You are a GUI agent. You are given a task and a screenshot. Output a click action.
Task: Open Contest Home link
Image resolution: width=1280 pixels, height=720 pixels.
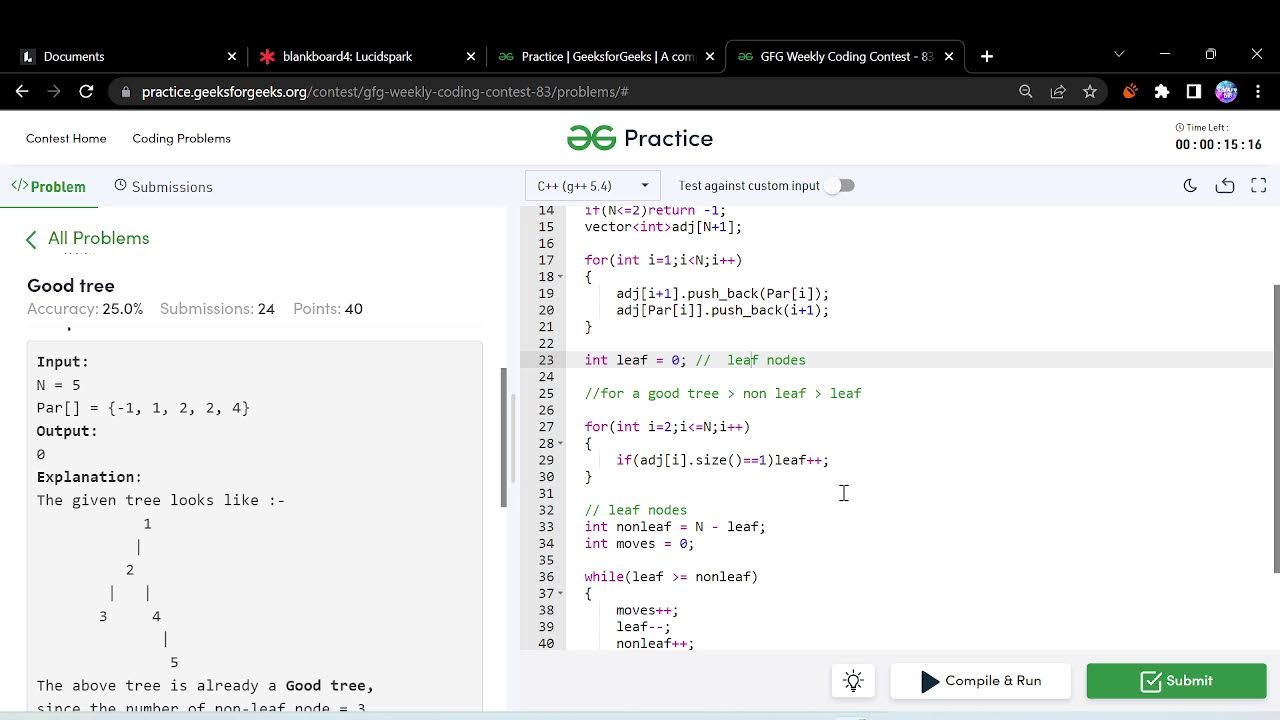66,138
